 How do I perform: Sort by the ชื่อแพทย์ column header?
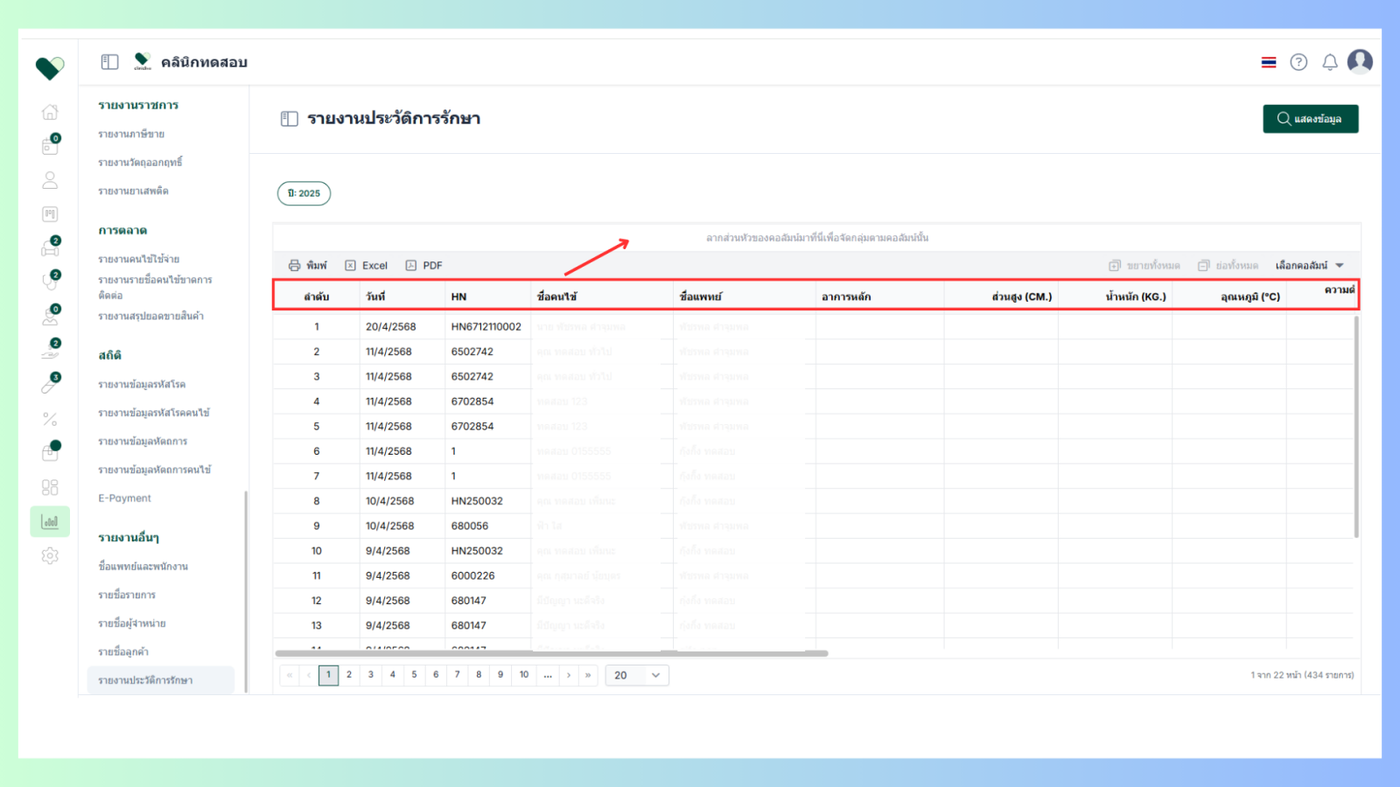pyautogui.click(x=744, y=297)
